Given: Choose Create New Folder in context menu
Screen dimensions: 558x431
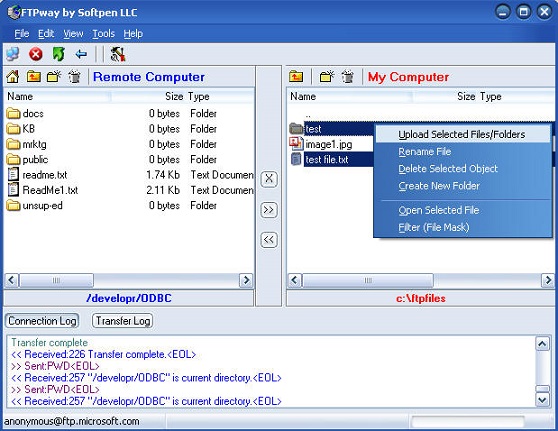Looking at the screenshot, I should [x=463, y=186].
